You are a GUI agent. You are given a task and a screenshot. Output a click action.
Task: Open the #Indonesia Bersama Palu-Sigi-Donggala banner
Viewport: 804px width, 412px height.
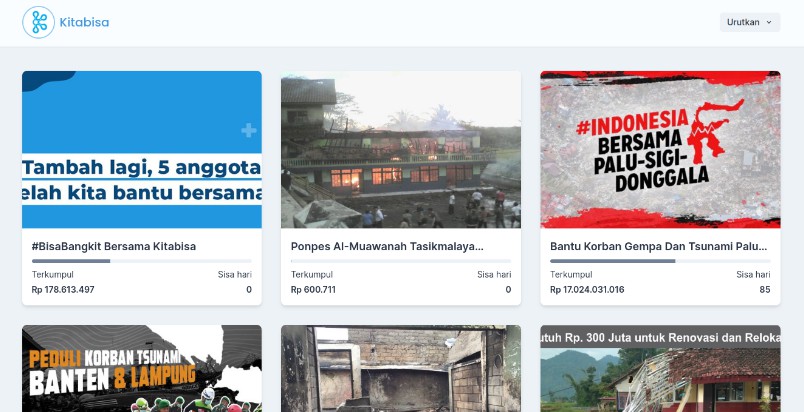coord(660,149)
